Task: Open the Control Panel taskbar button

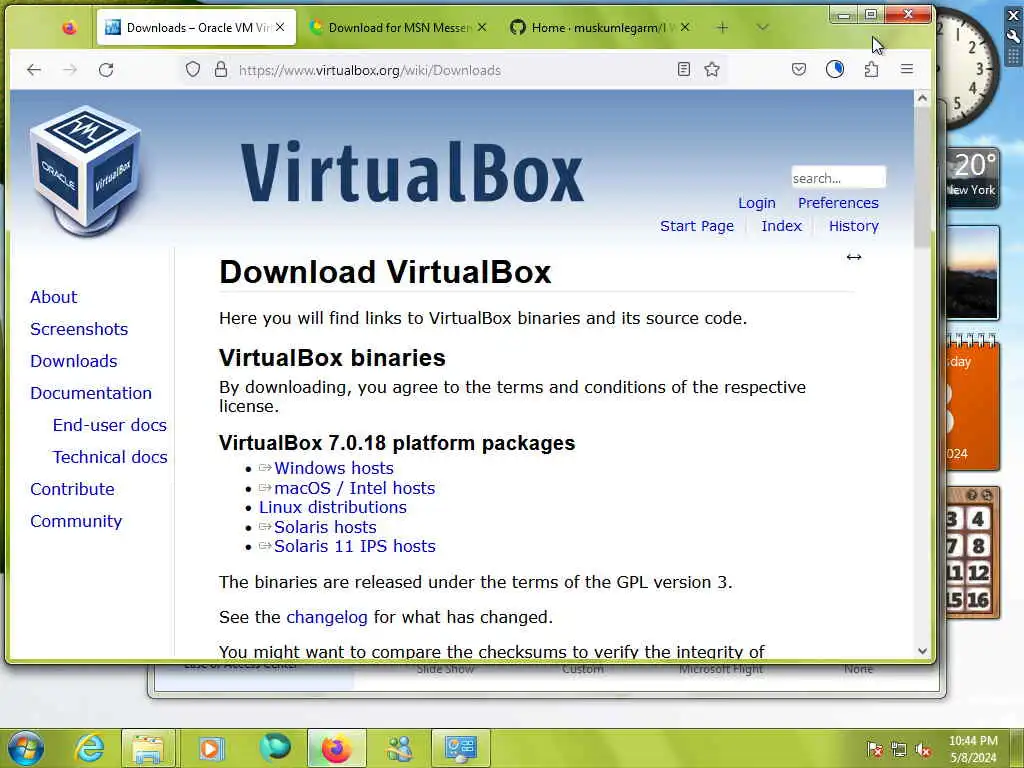Action: click(x=460, y=748)
